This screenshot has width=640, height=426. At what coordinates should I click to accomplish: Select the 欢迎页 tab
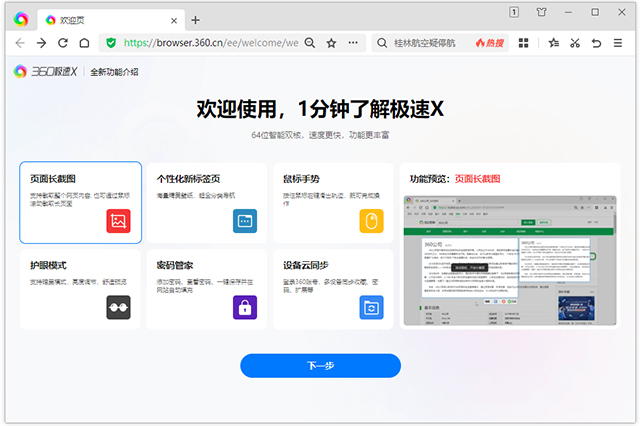click(x=111, y=20)
